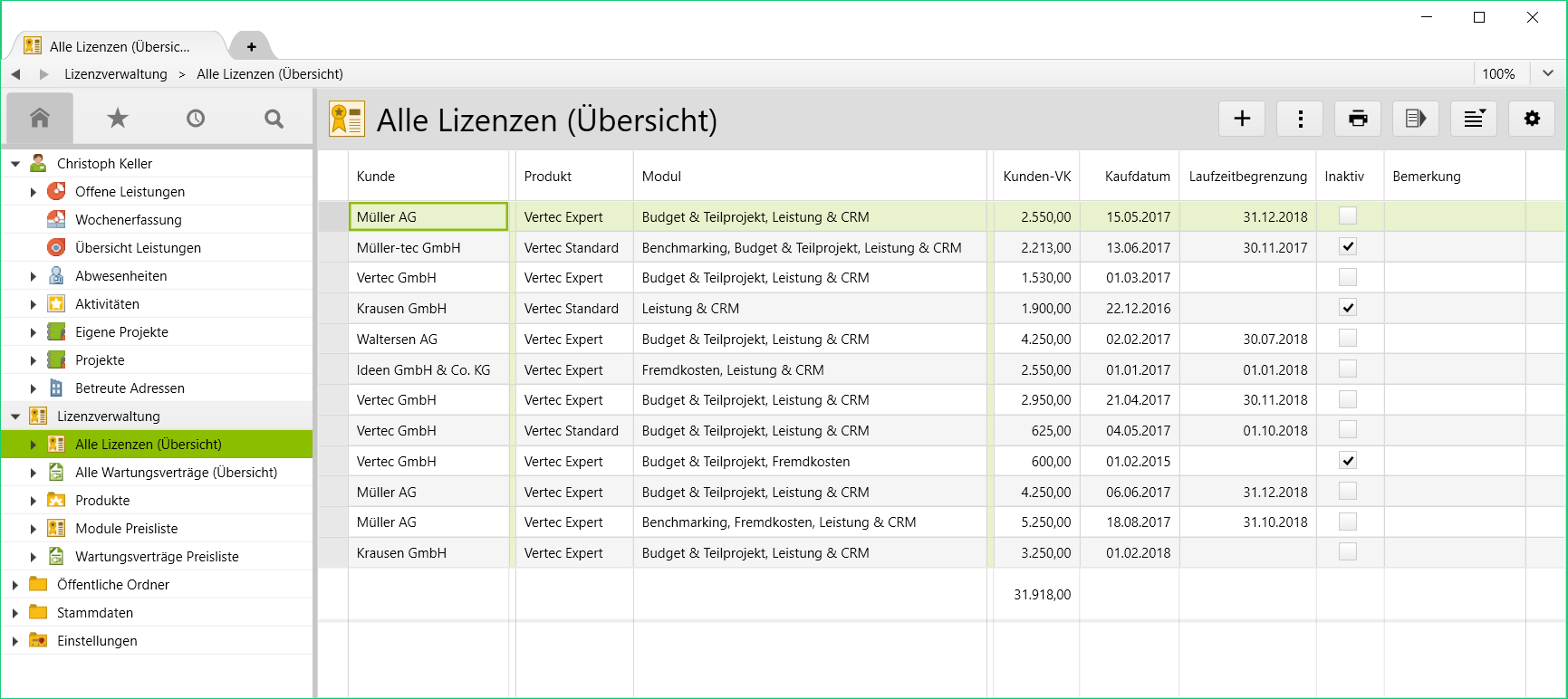Image resolution: width=1568 pixels, height=699 pixels.
Task: Click the Wartungsverträge Preisliste tree icon
Action: [x=56, y=556]
